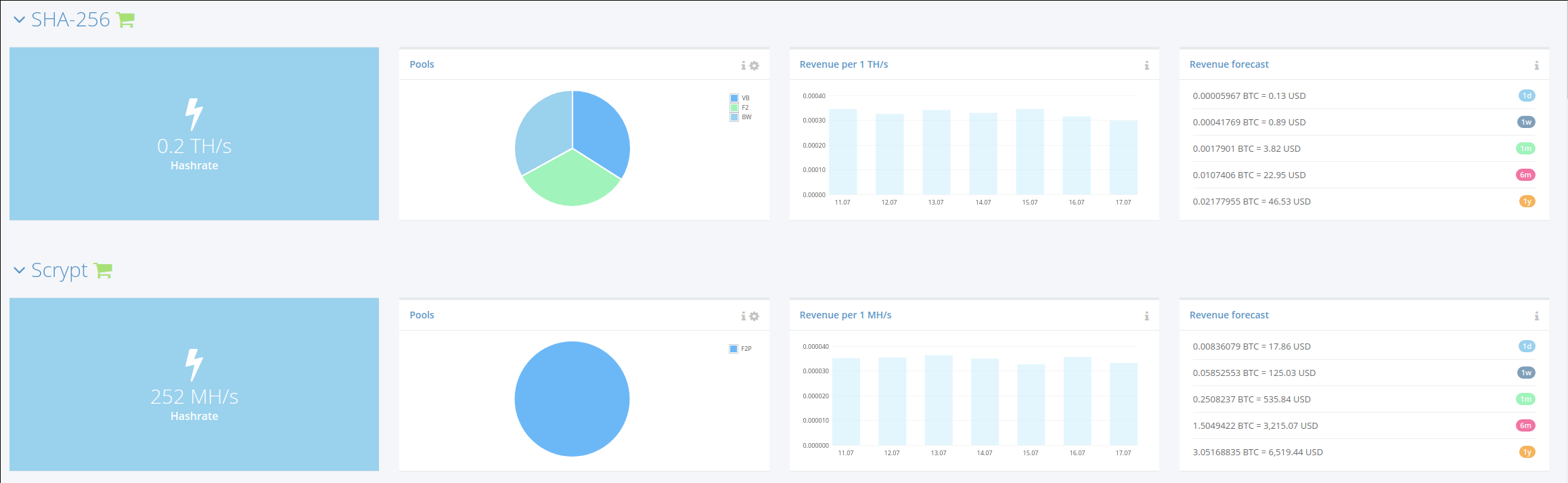Click the 1w badge for 125.03 USD forecast
1568x483 pixels.
[x=1526, y=373]
